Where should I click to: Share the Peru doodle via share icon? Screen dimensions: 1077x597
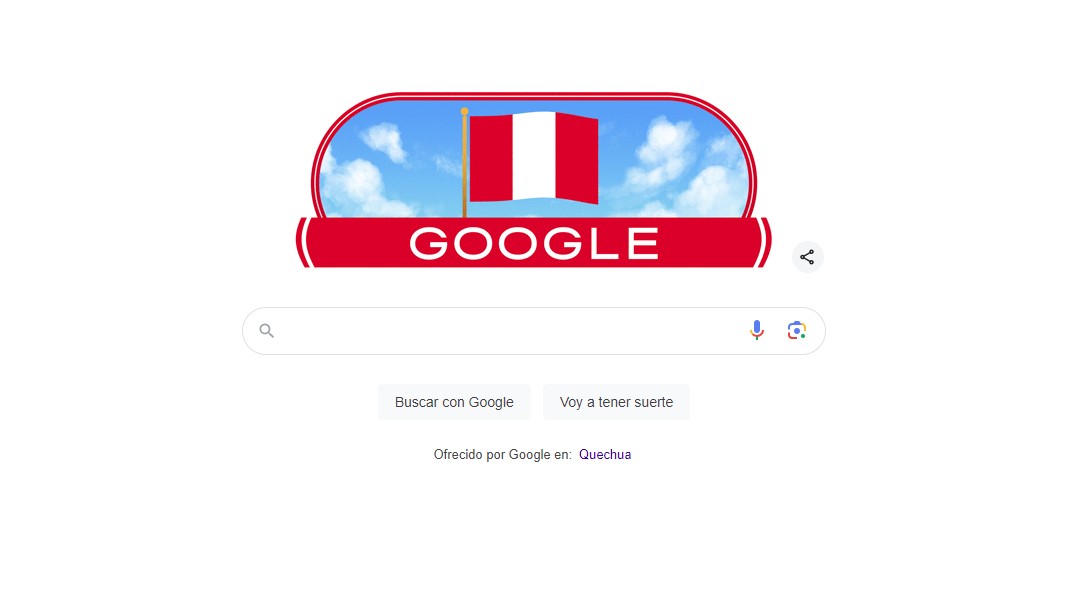(x=807, y=257)
